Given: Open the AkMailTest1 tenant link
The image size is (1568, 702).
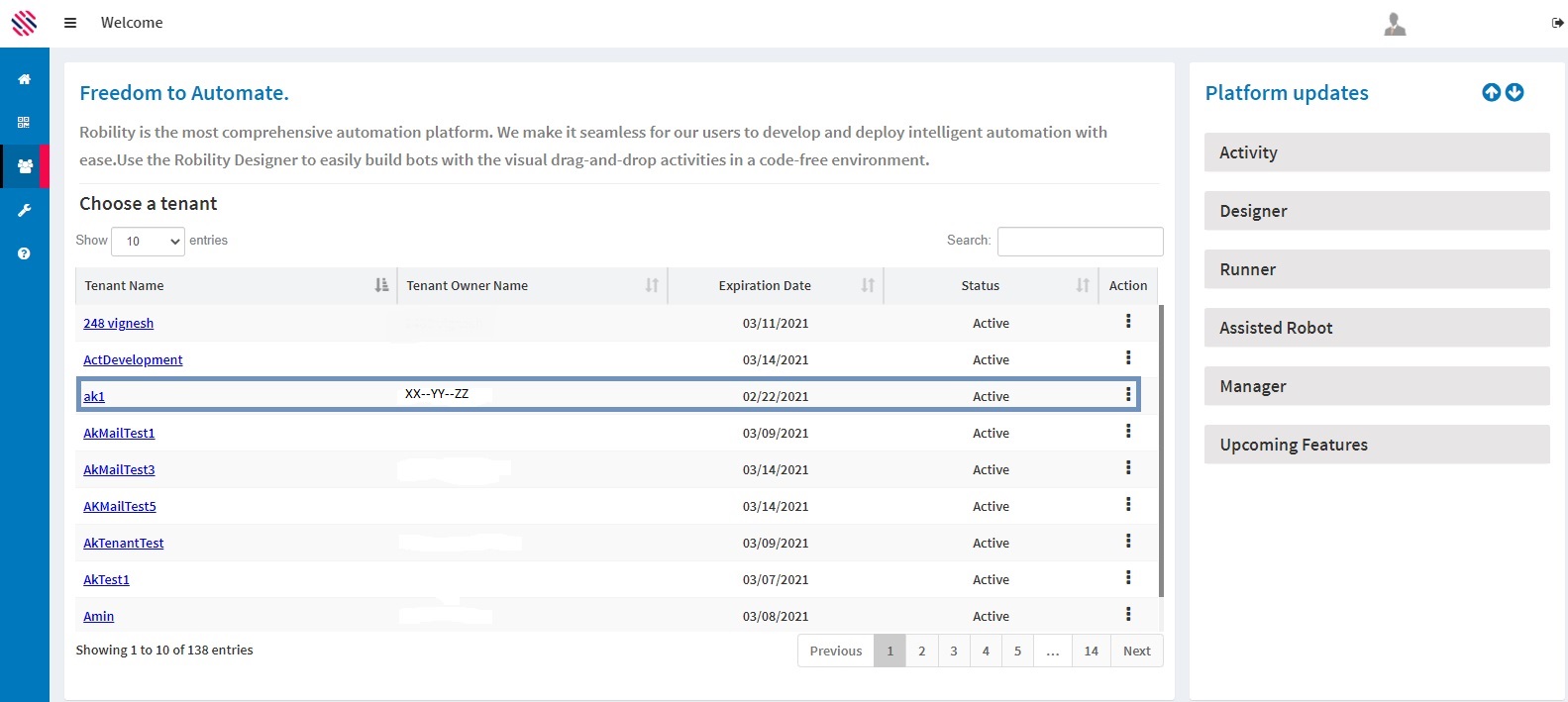Looking at the screenshot, I should [x=119, y=433].
